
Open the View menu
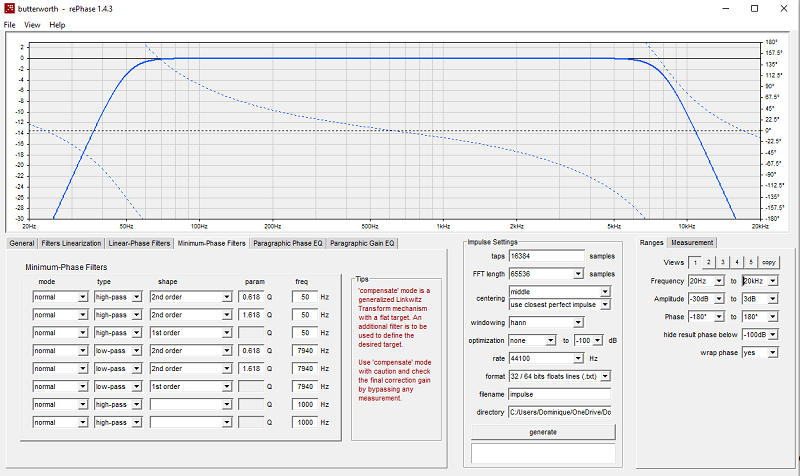[x=32, y=25]
